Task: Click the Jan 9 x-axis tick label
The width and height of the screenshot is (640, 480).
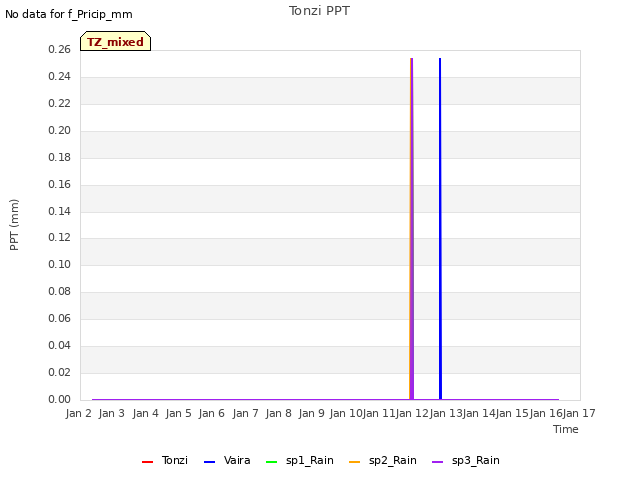Action: coord(312,413)
